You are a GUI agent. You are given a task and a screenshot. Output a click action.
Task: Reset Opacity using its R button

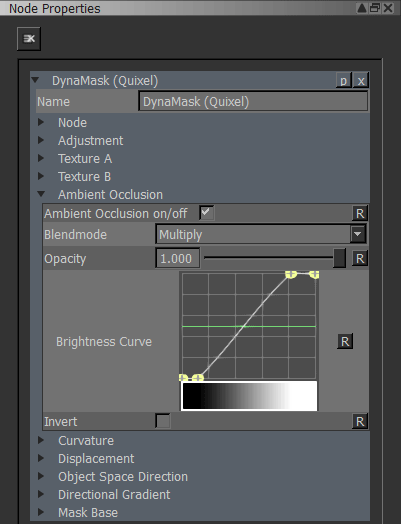(360, 258)
